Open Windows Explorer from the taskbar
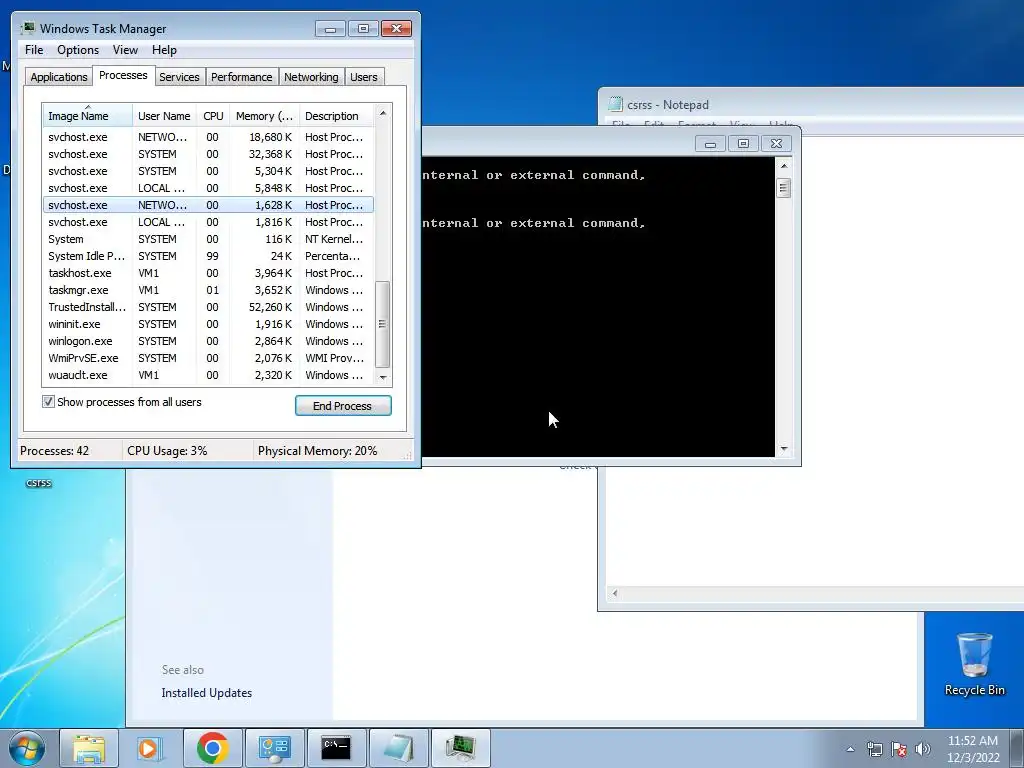Screen dimensions: 1024x768 pos(89,748)
